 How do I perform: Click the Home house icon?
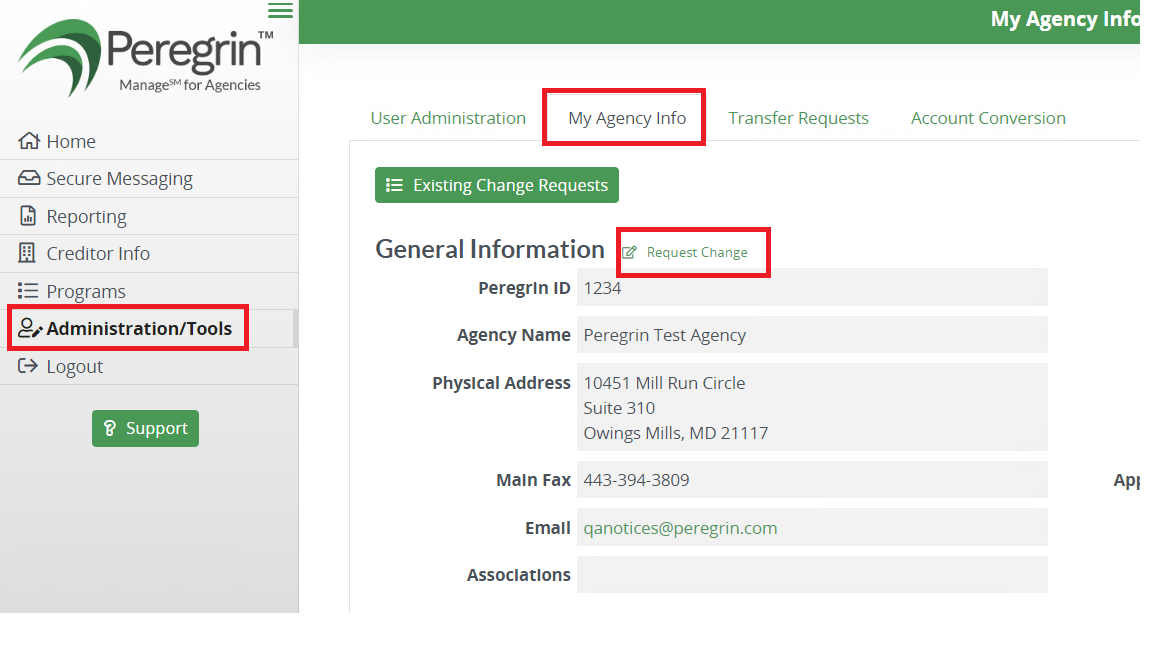click(29, 140)
